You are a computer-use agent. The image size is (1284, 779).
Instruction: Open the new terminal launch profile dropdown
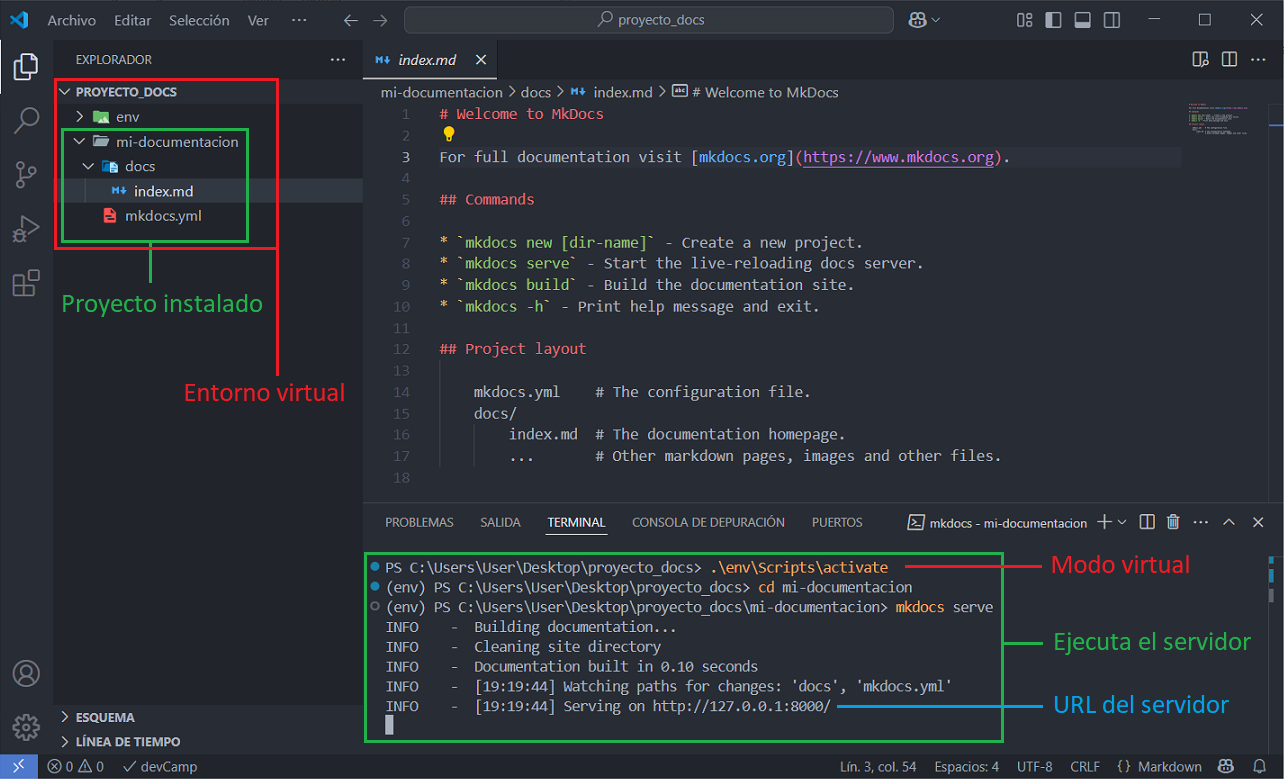(x=1122, y=522)
